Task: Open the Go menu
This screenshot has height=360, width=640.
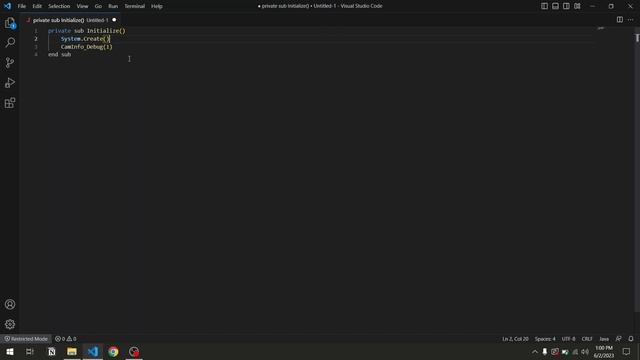Action: point(98,6)
